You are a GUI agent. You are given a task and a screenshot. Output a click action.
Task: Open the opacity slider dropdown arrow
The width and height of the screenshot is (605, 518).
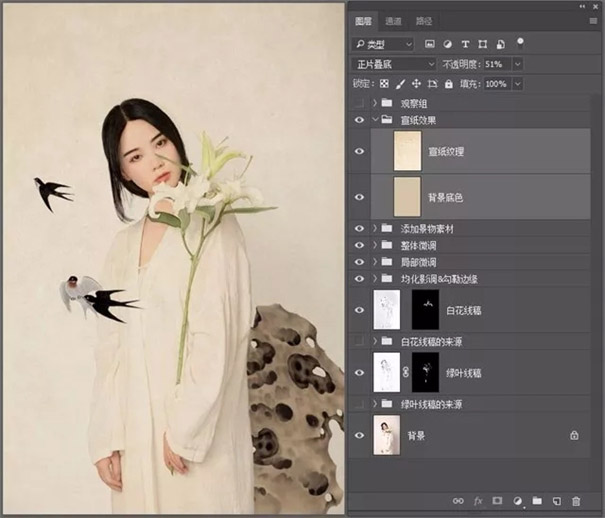point(518,64)
